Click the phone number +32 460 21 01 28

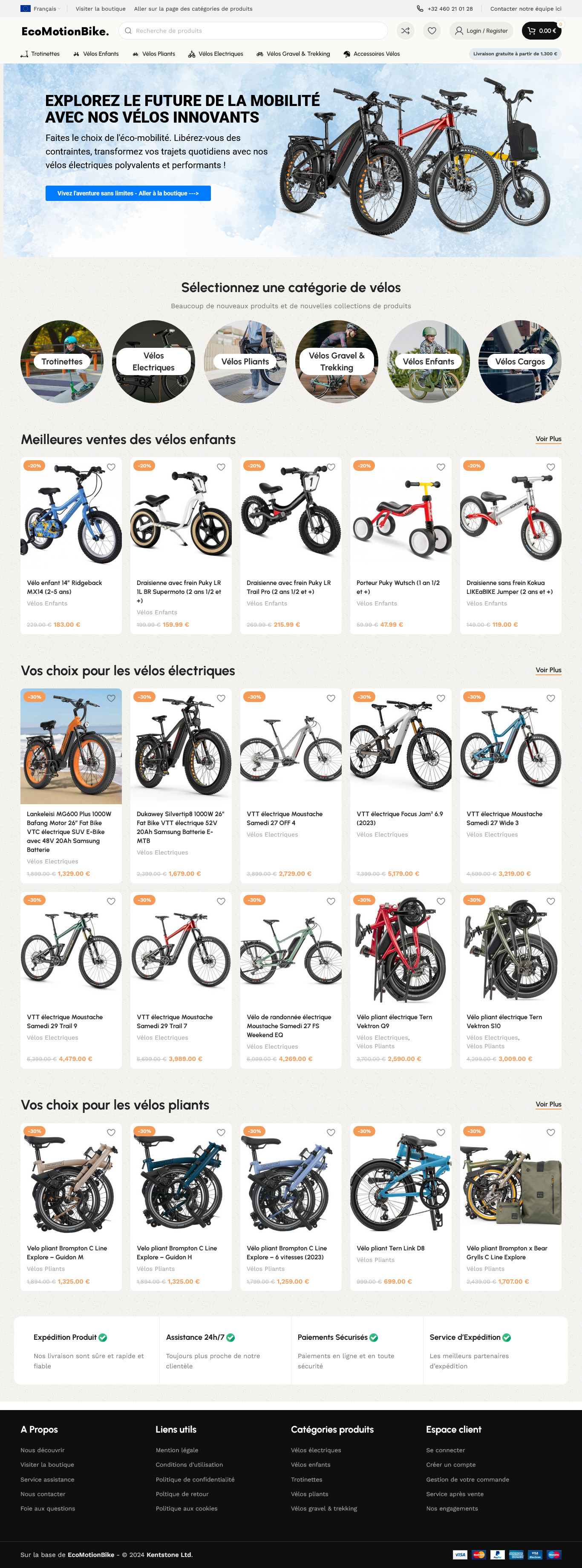click(450, 9)
